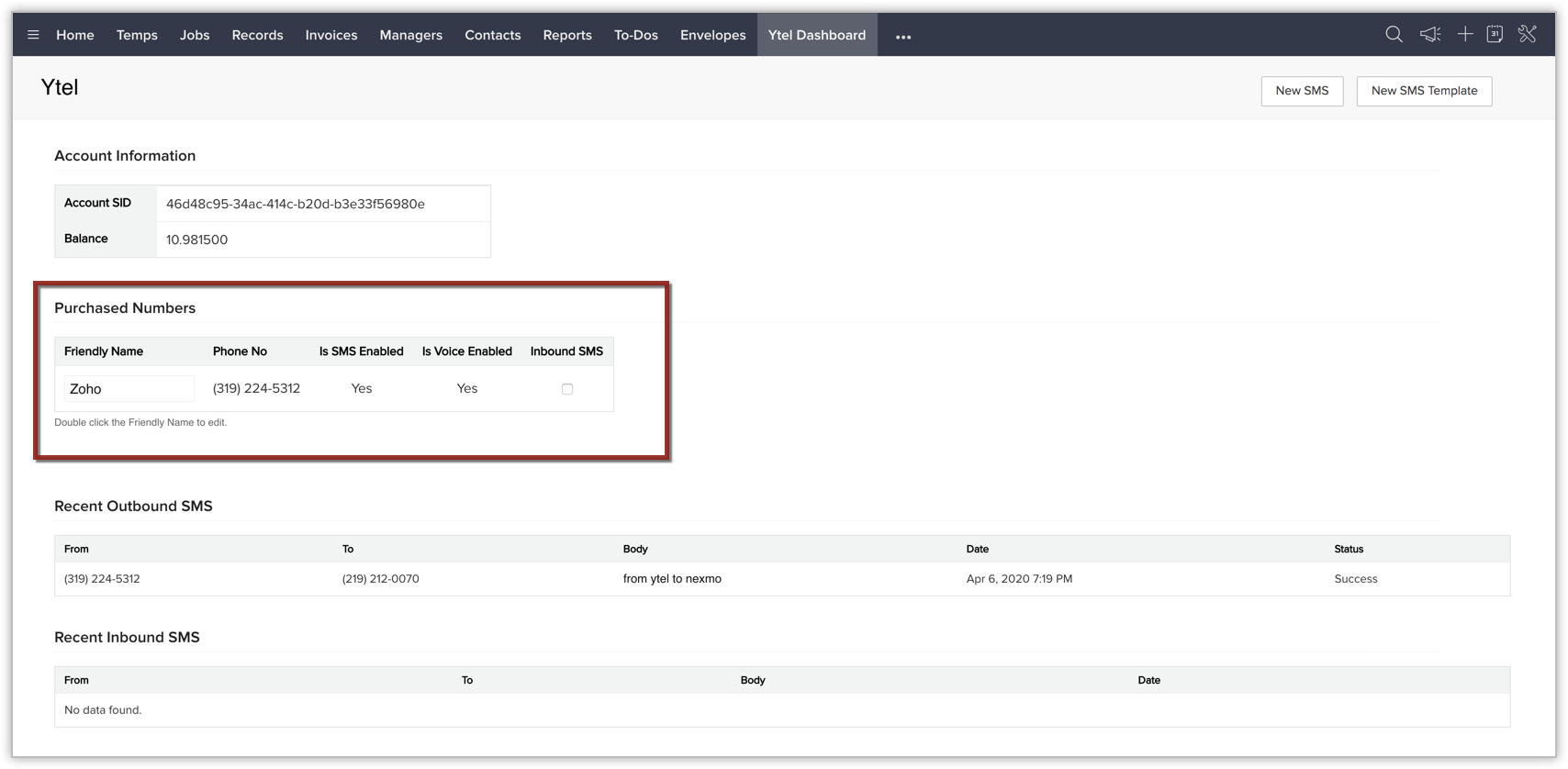Click the plus create-new icon
1568x769 pixels.
point(1465,34)
